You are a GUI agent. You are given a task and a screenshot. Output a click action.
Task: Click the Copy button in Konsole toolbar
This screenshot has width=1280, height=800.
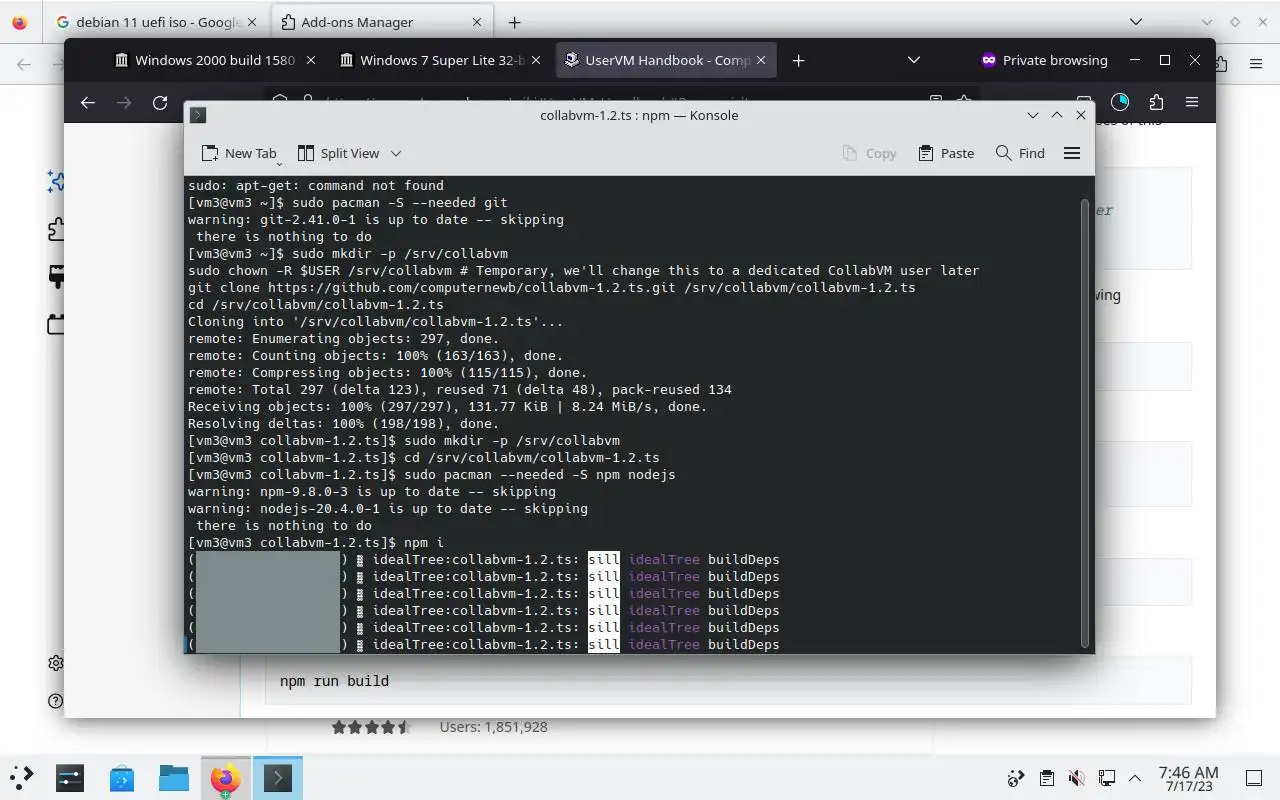tap(869, 153)
